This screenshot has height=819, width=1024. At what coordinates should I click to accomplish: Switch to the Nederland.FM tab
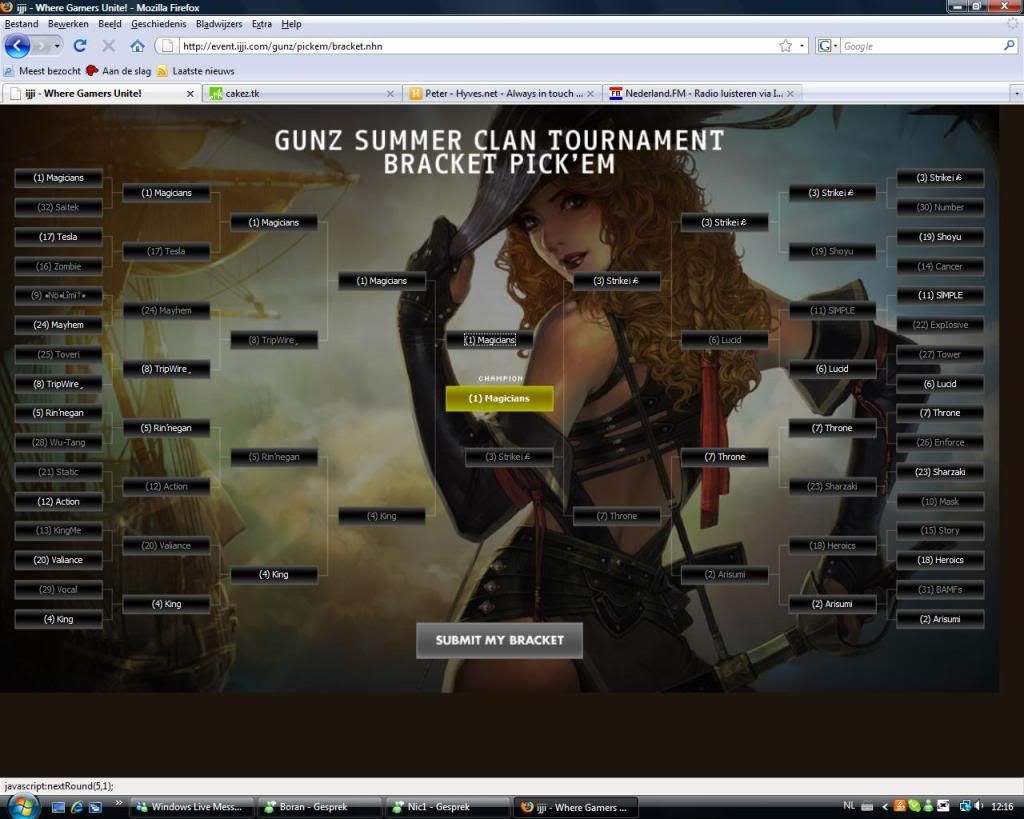coord(700,94)
